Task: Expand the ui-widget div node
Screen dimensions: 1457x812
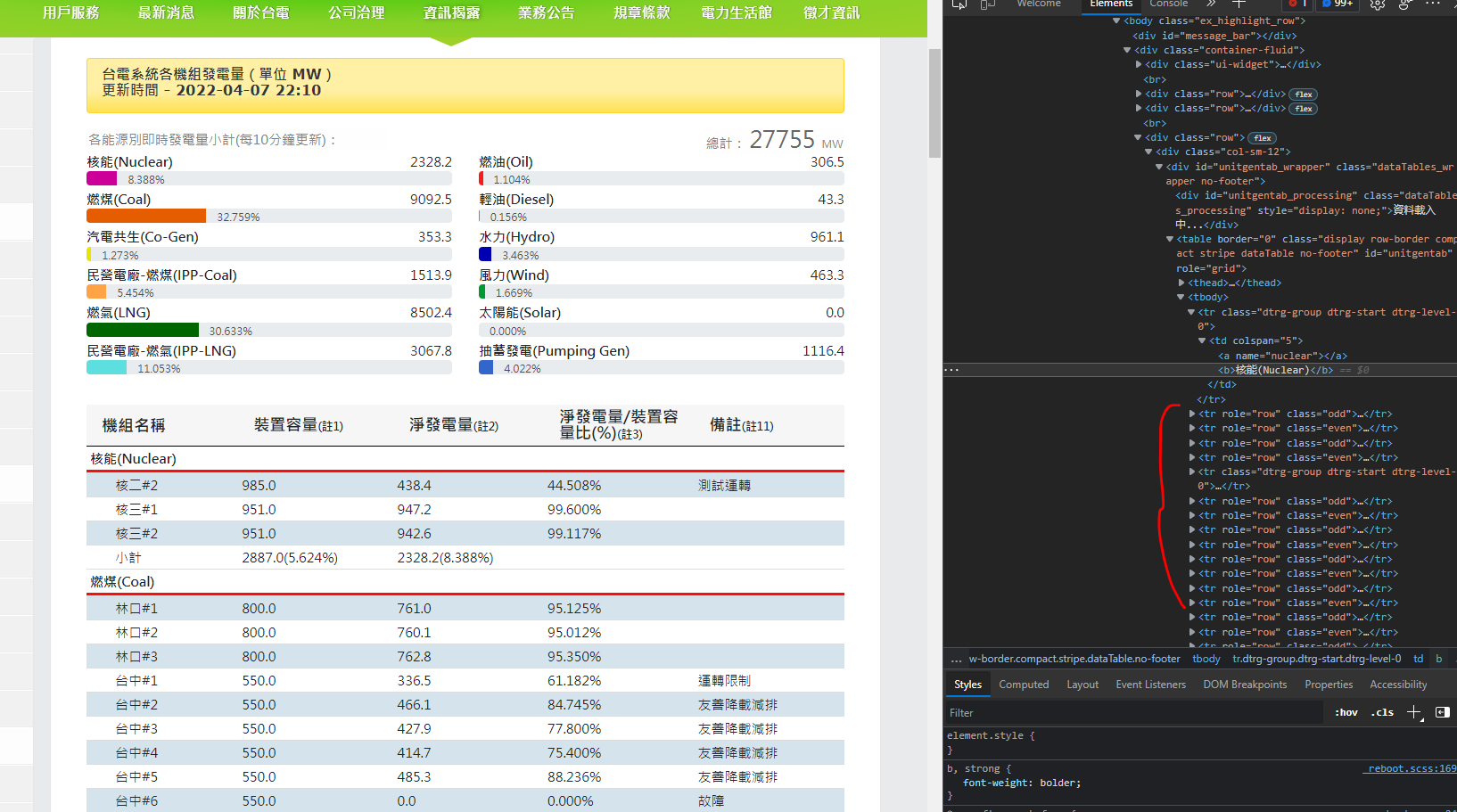Action: (x=1139, y=64)
